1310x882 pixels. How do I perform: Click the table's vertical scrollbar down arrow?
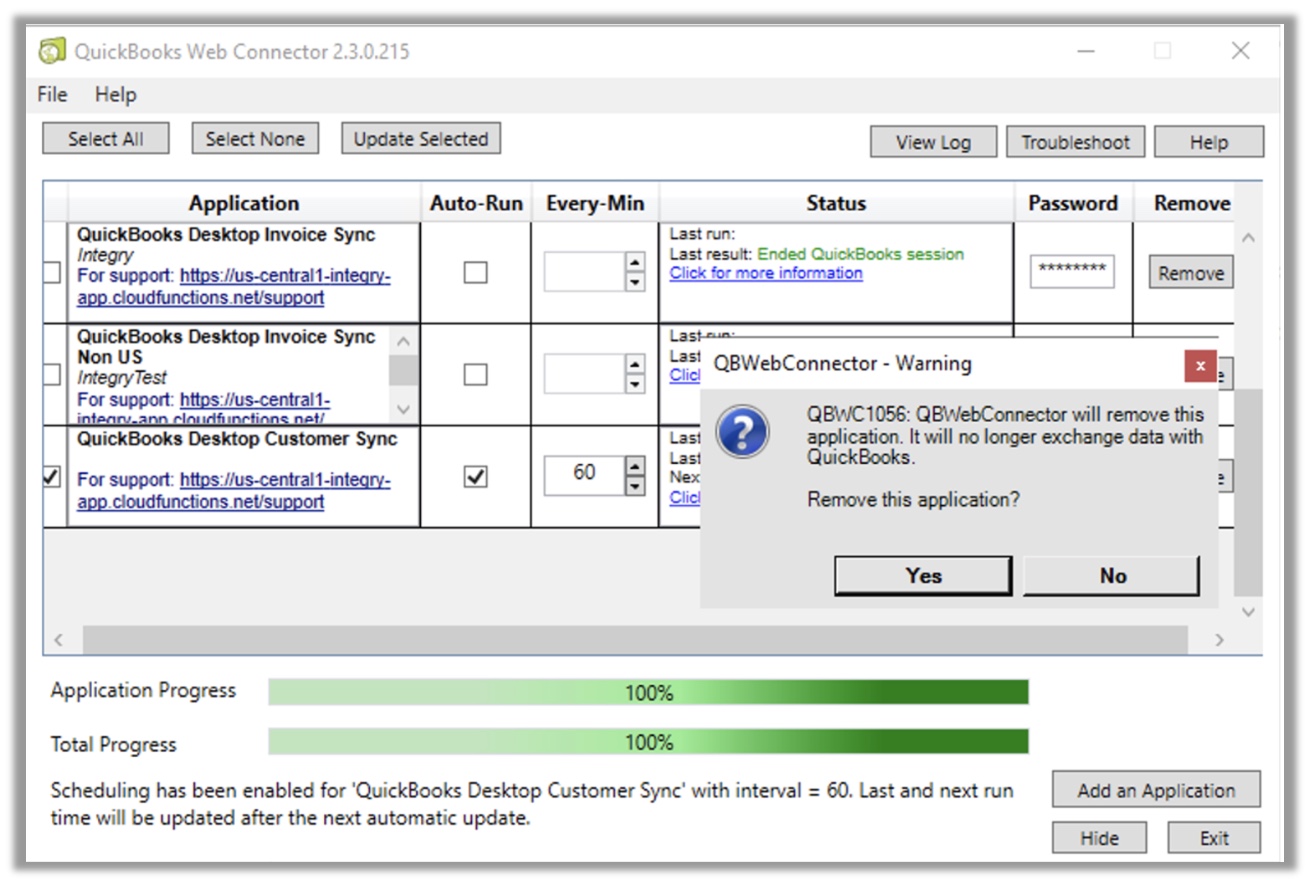(1248, 611)
